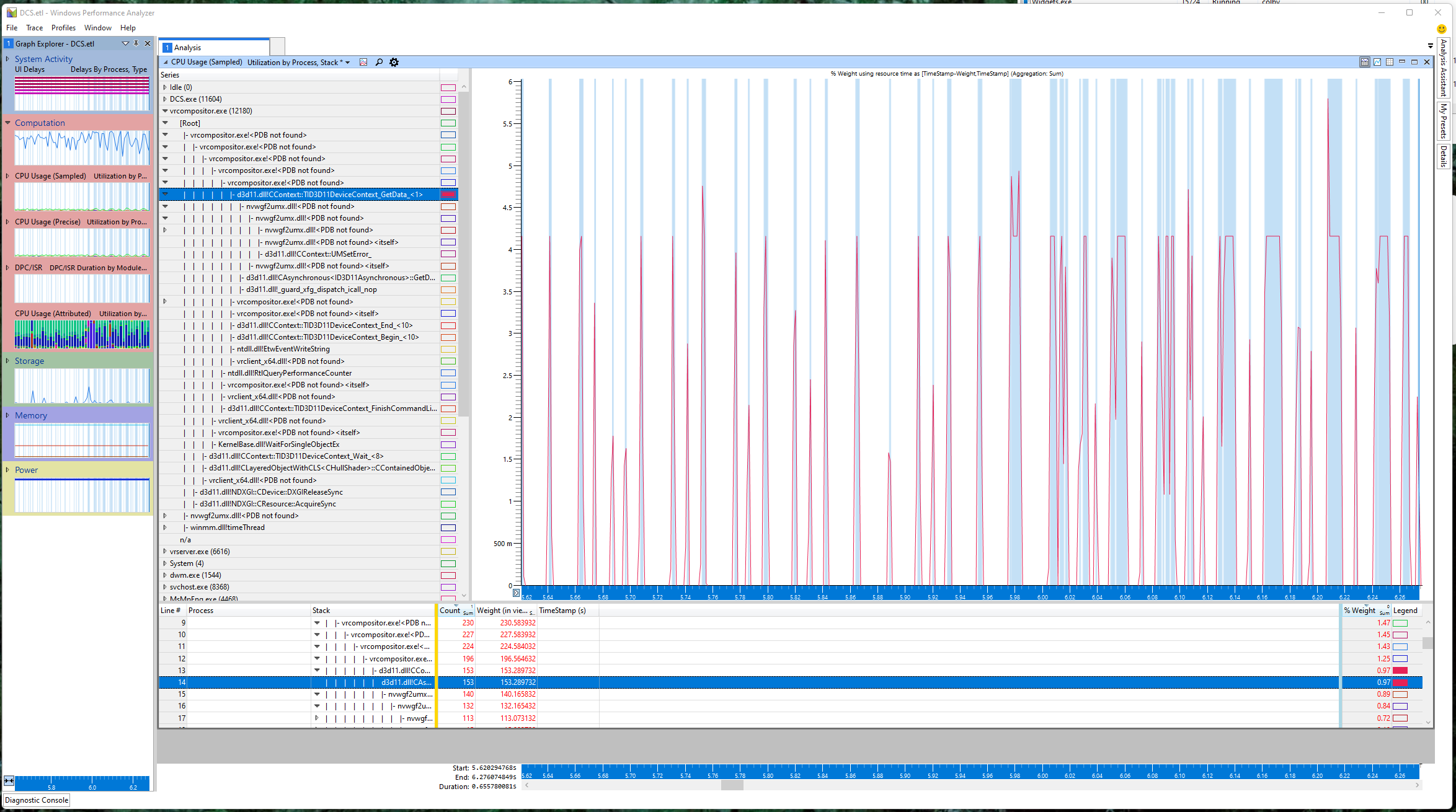Show graph and table display mode
Image resolution: width=1456 pixels, height=812 pixels.
[1365, 62]
